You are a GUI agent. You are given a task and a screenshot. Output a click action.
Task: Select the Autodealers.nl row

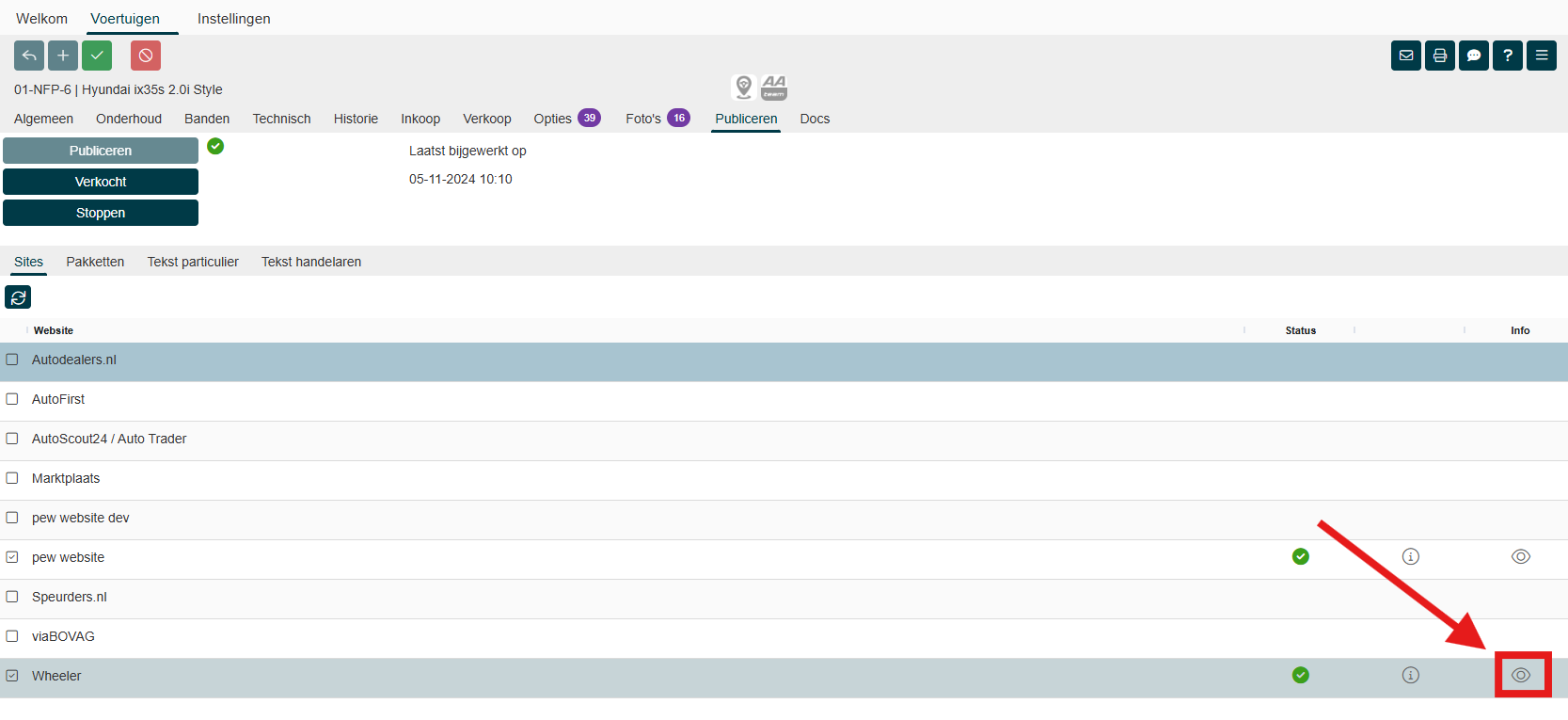tap(74, 360)
